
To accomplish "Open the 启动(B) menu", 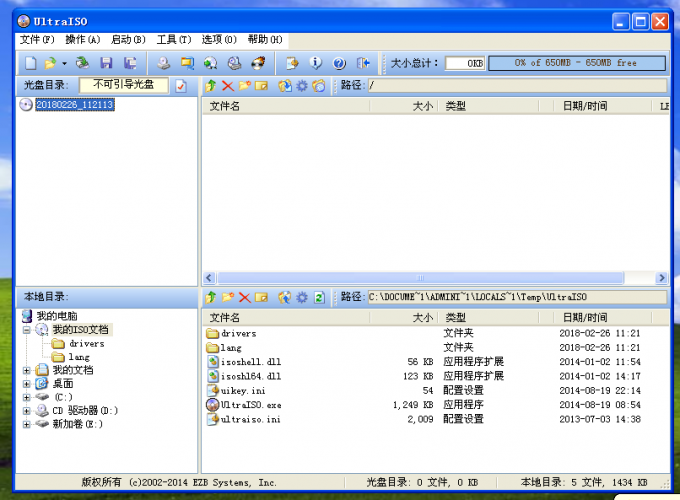I will coord(128,39).
